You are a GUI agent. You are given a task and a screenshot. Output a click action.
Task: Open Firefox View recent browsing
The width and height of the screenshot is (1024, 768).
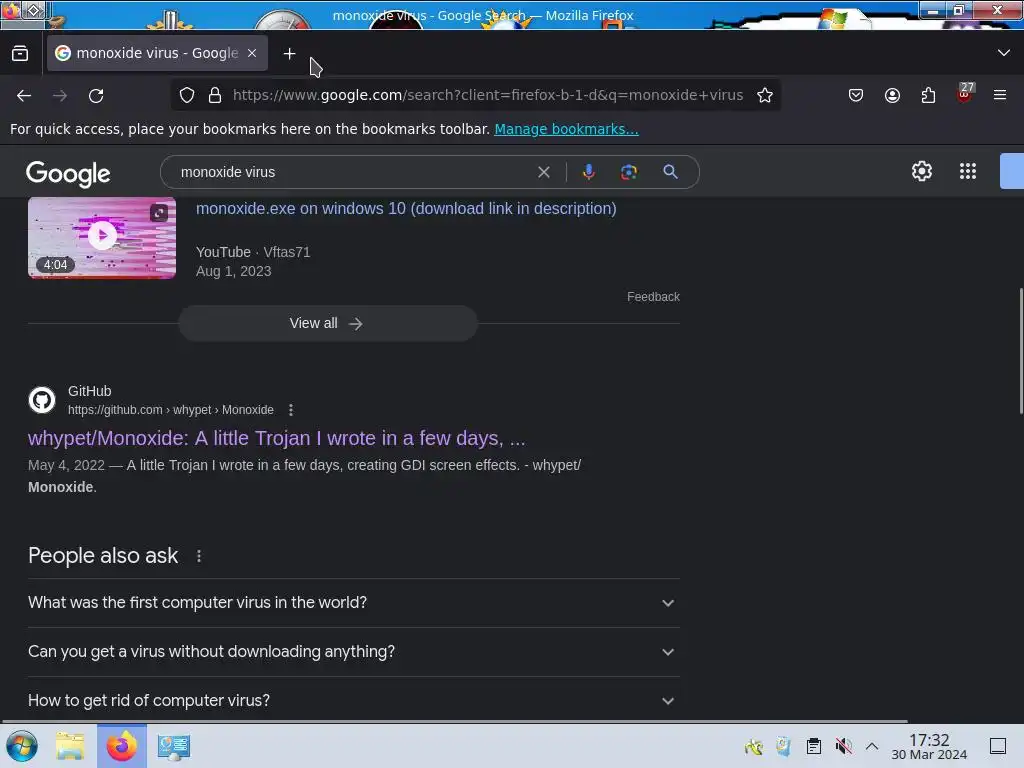coord(20,53)
